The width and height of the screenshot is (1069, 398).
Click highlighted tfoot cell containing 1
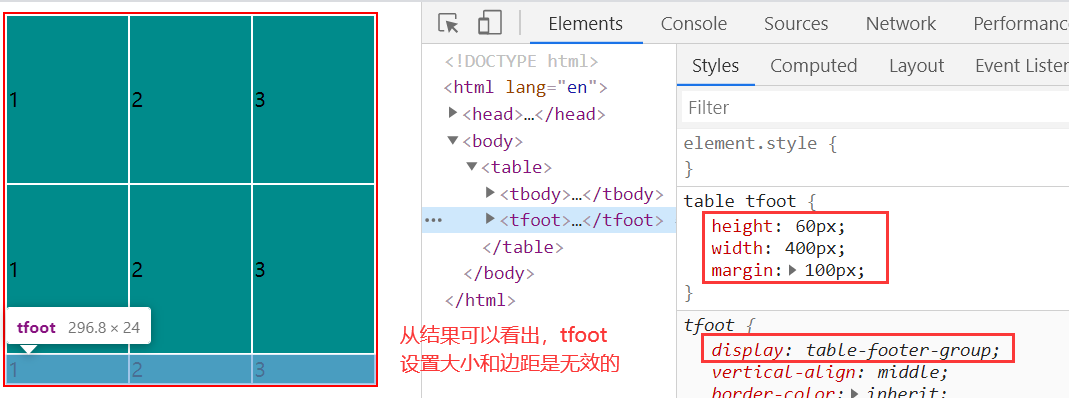coord(67,369)
